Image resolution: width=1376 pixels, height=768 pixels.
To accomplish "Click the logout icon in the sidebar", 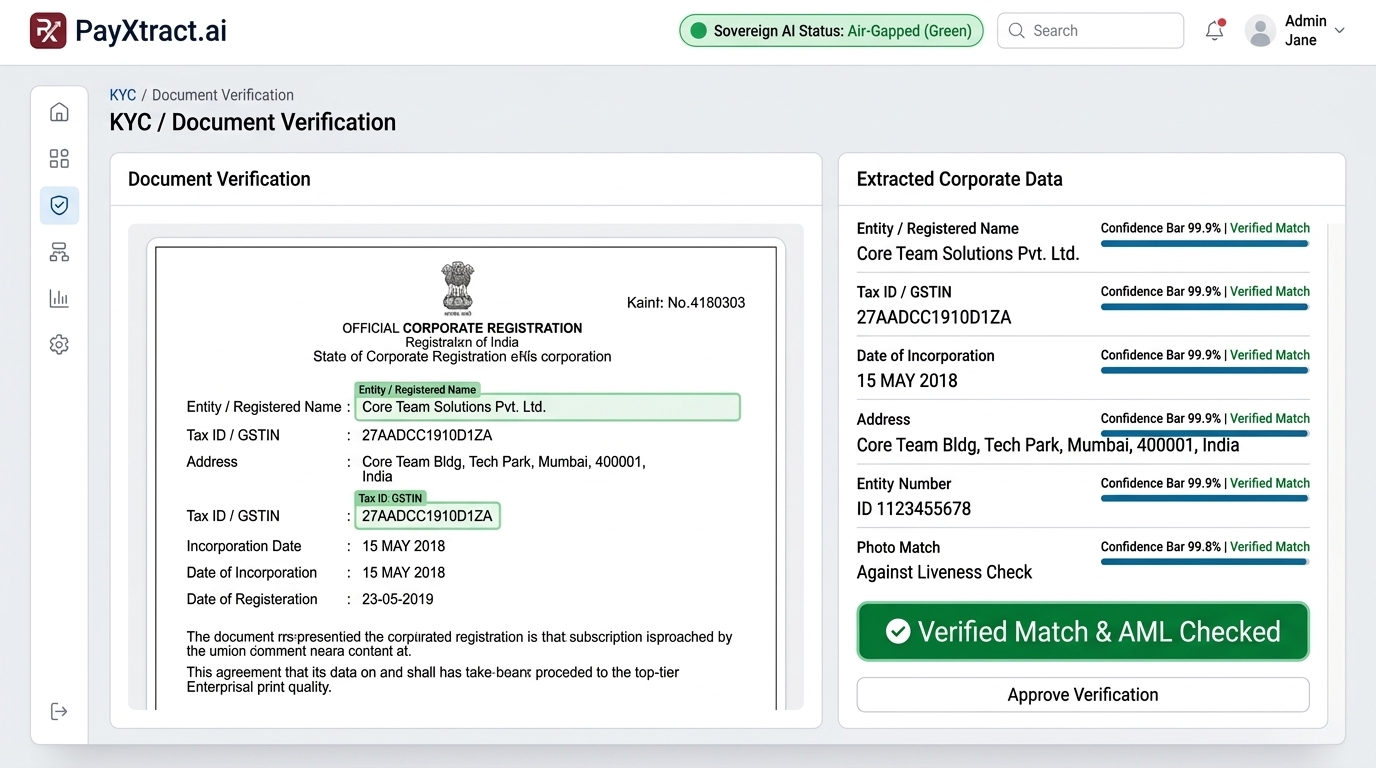I will point(59,711).
